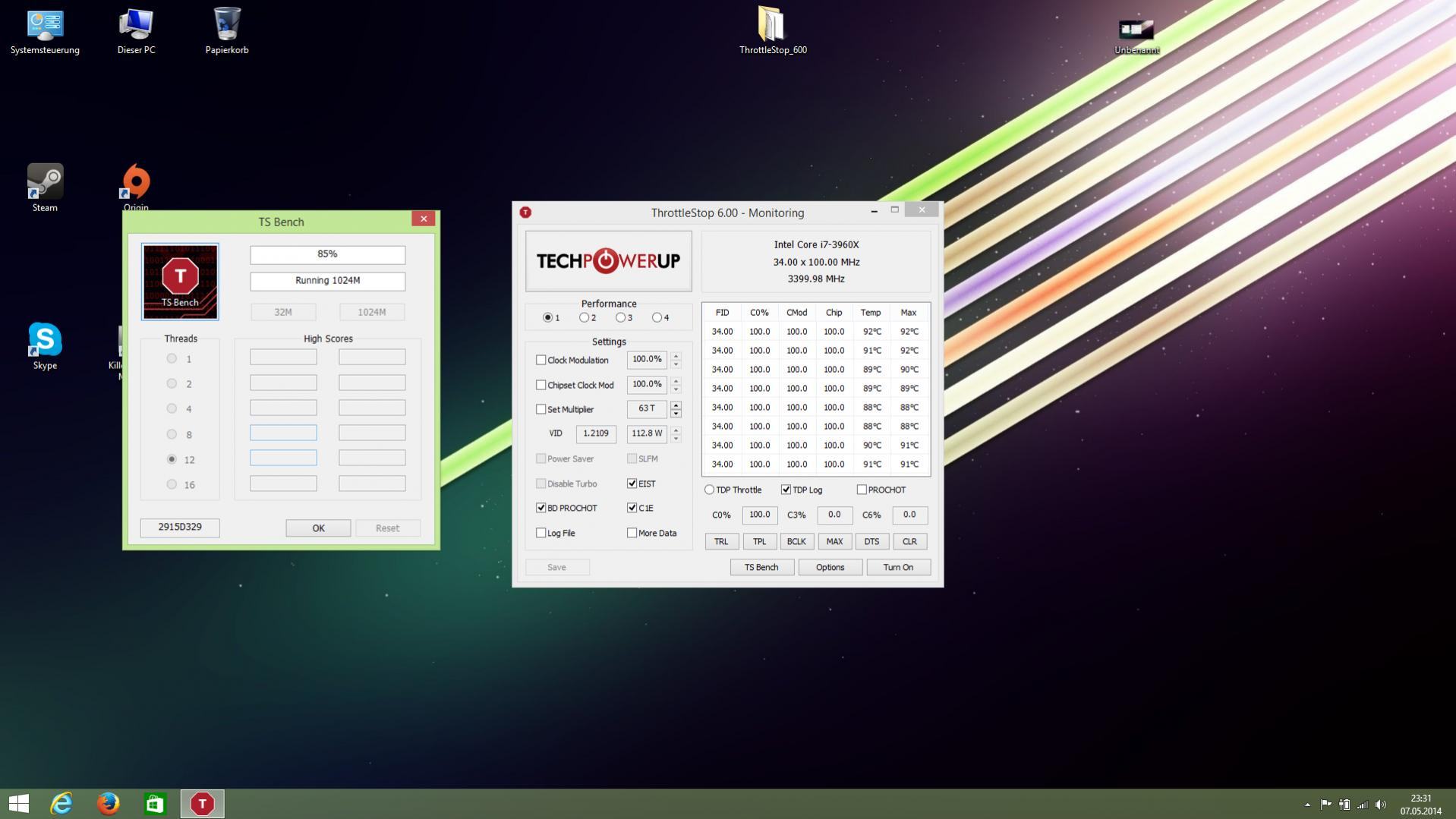Click the network signal tray icon
This screenshot has width=1456, height=819.
1363,805
